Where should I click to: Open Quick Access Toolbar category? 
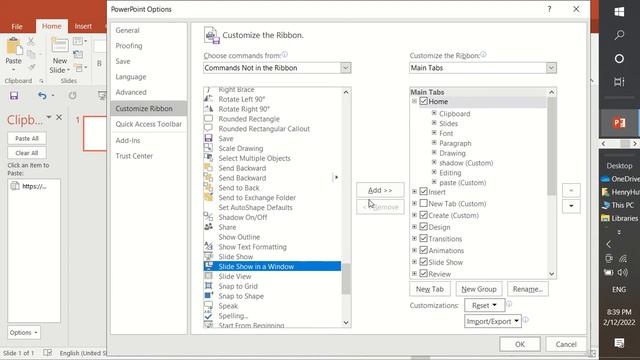148,124
